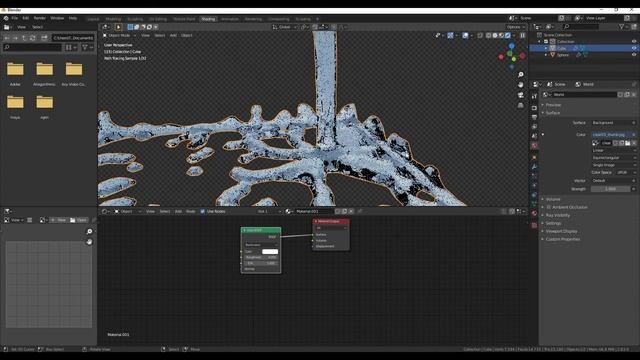Image resolution: width=640 pixels, height=360 pixels.
Task: Open the Equirectangular projection dropdown
Action: click(x=614, y=158)
